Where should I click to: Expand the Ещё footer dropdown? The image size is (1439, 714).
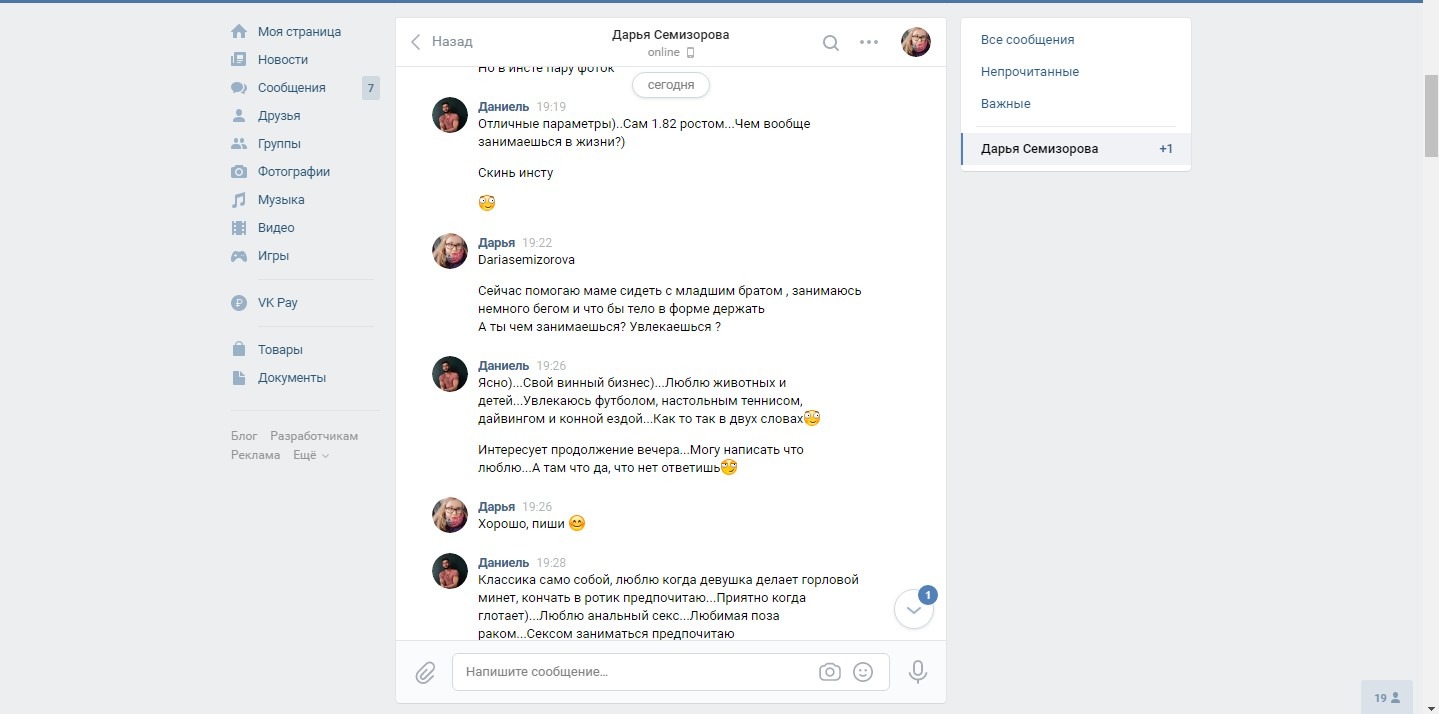[x=310, y=455]
